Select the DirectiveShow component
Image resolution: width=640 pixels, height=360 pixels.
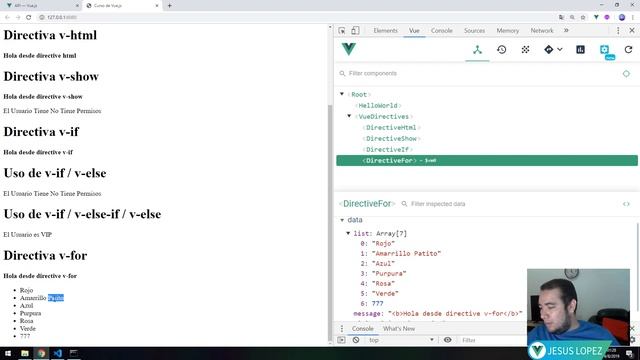(391, 138)
